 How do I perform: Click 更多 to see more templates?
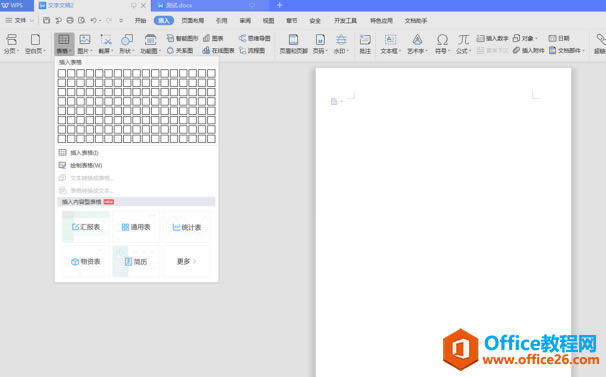coord(187,261)
